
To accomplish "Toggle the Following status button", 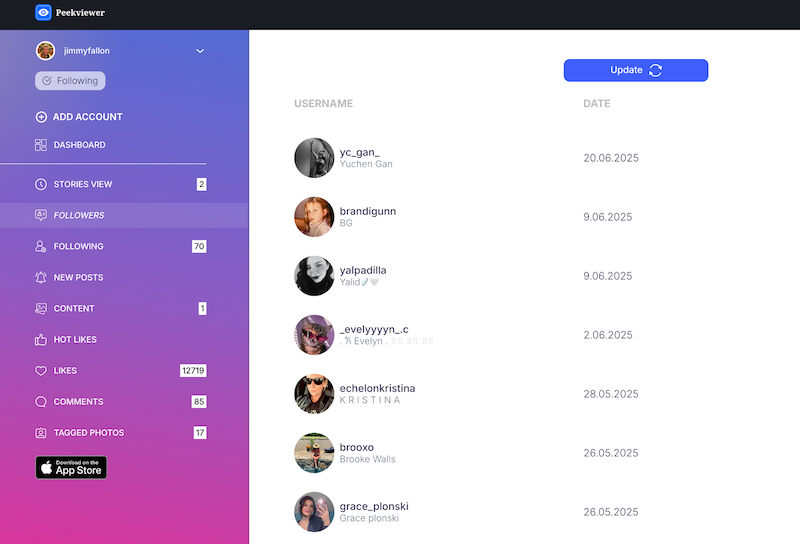I will tap(70, 81).
